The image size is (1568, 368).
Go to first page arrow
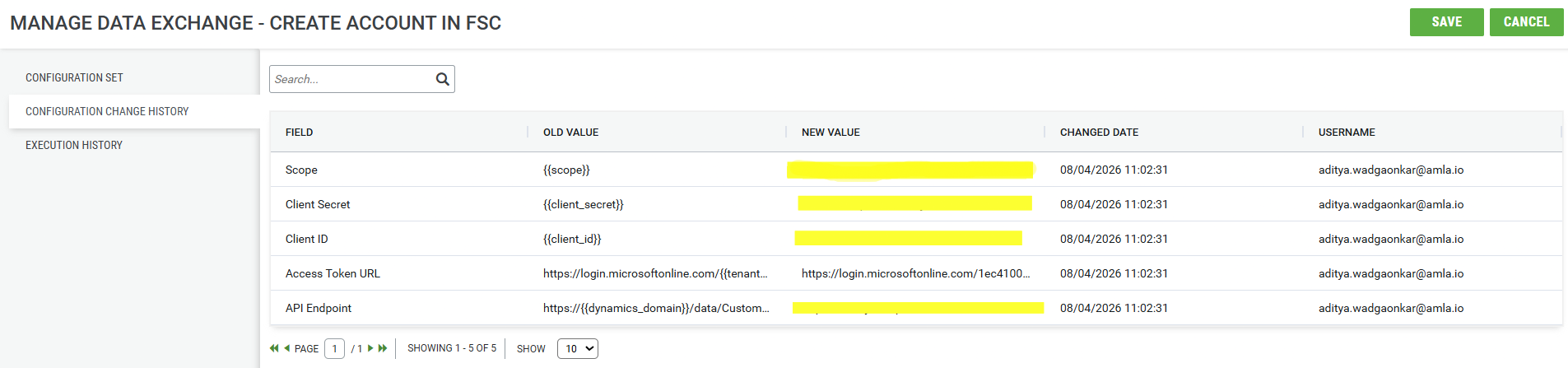point(274,348)
